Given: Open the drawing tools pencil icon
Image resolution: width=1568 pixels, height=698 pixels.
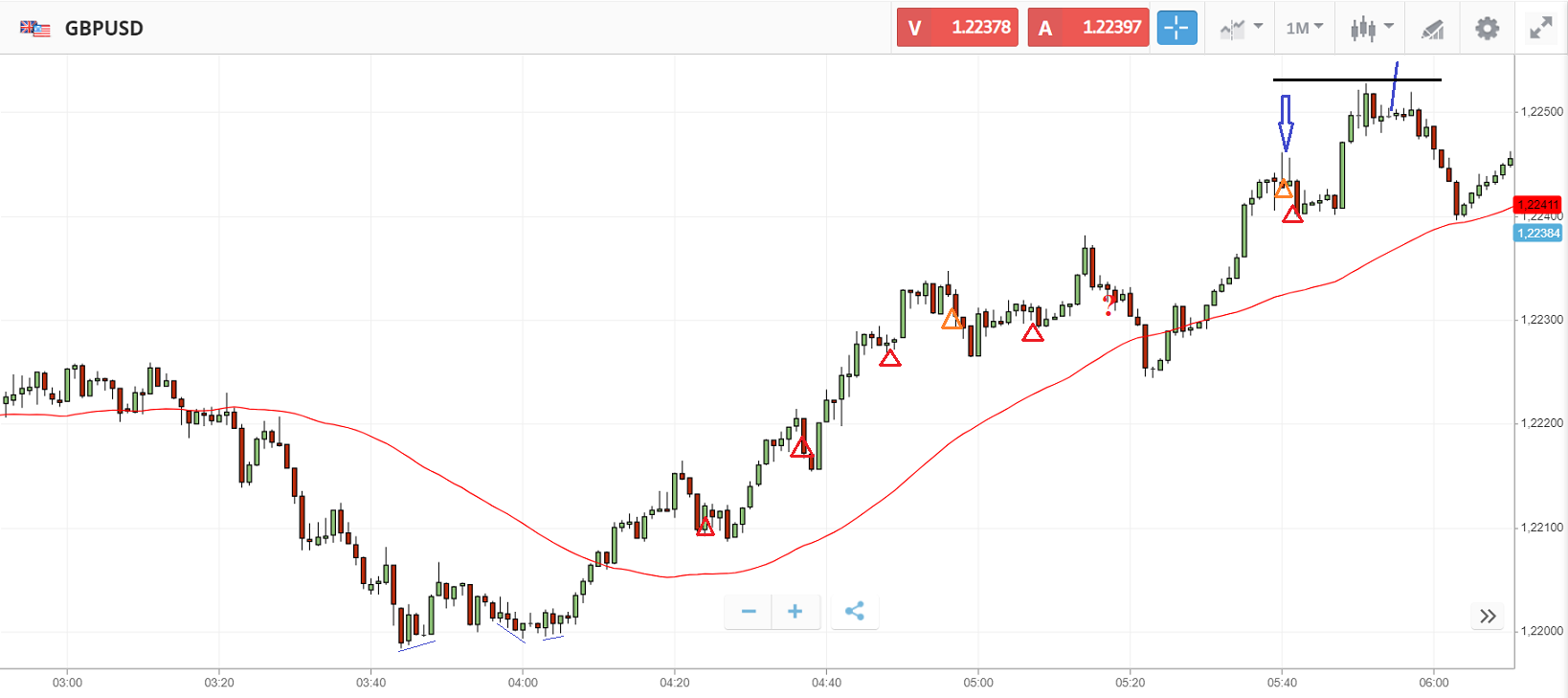Looking at the screenshot, I should [1432, 29].
